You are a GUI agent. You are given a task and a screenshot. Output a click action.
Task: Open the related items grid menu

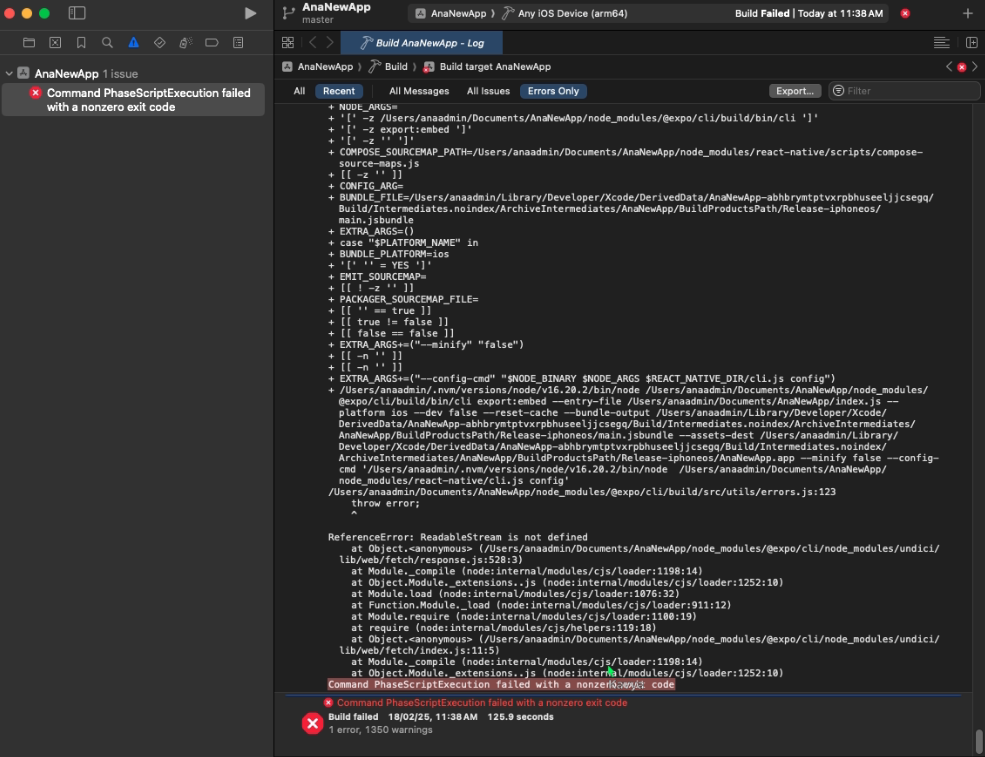click(x=288, y=43)
